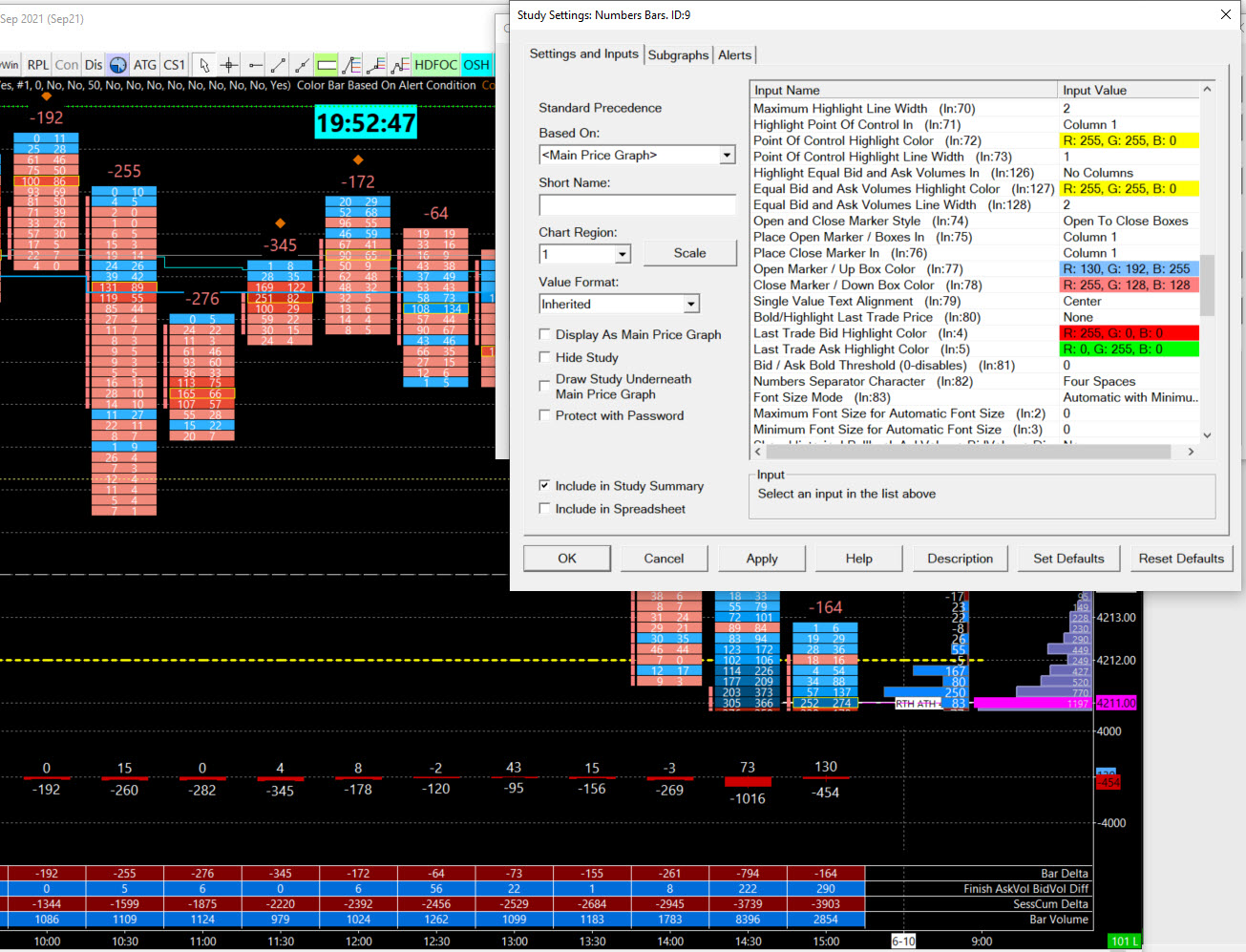Switch to the Settings and Inputs tab

584,53
